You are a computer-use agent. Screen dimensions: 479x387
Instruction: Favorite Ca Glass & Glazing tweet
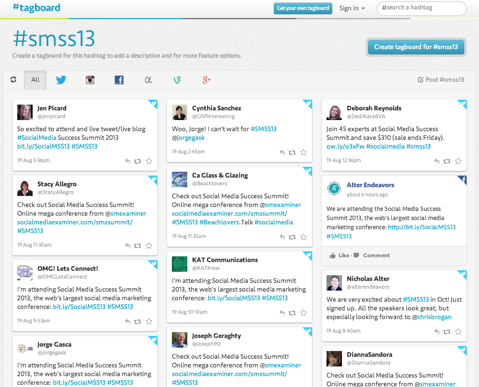point(304,237)
